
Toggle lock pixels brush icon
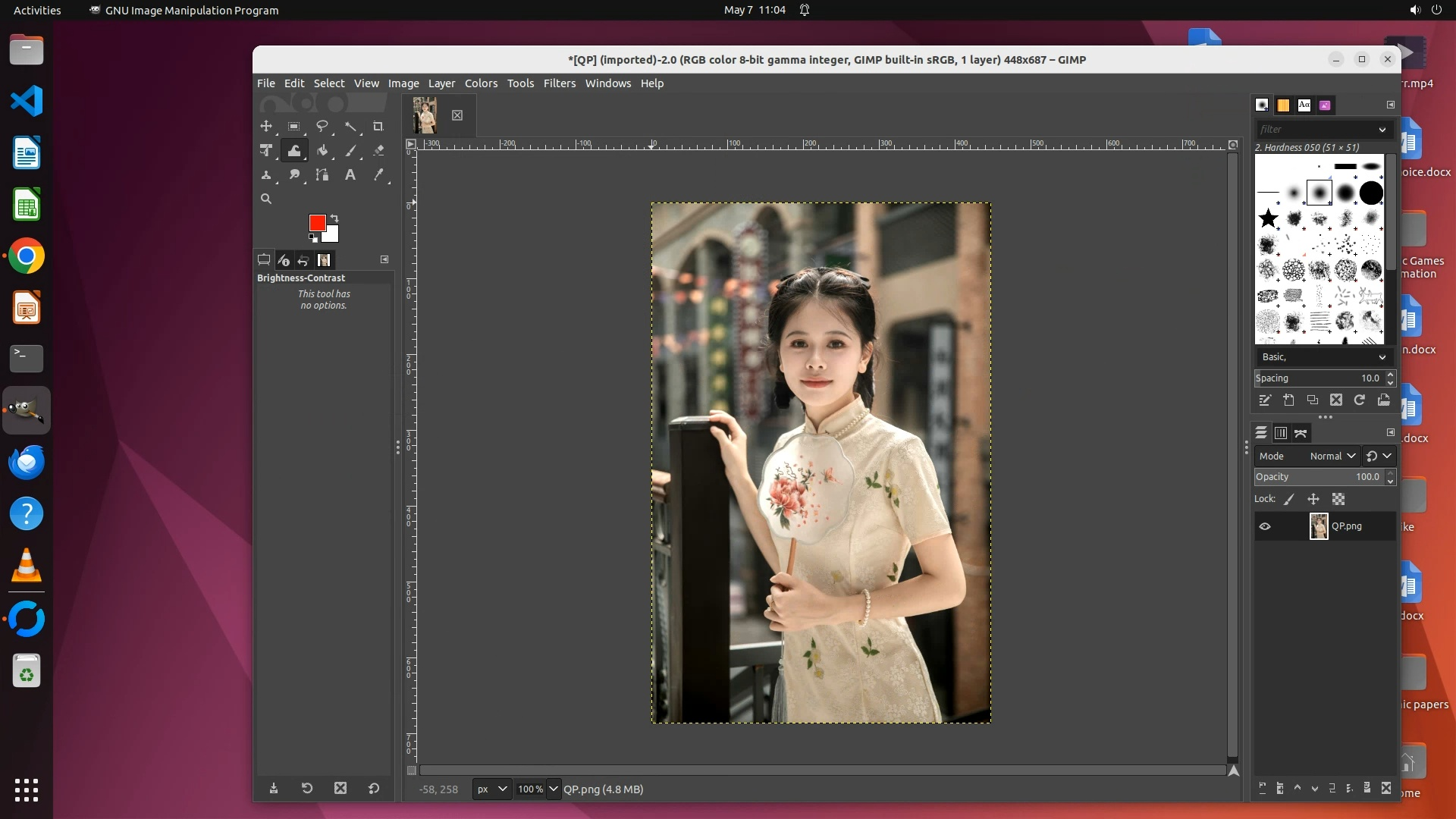pyautogui.click(x=1289, y=499)
